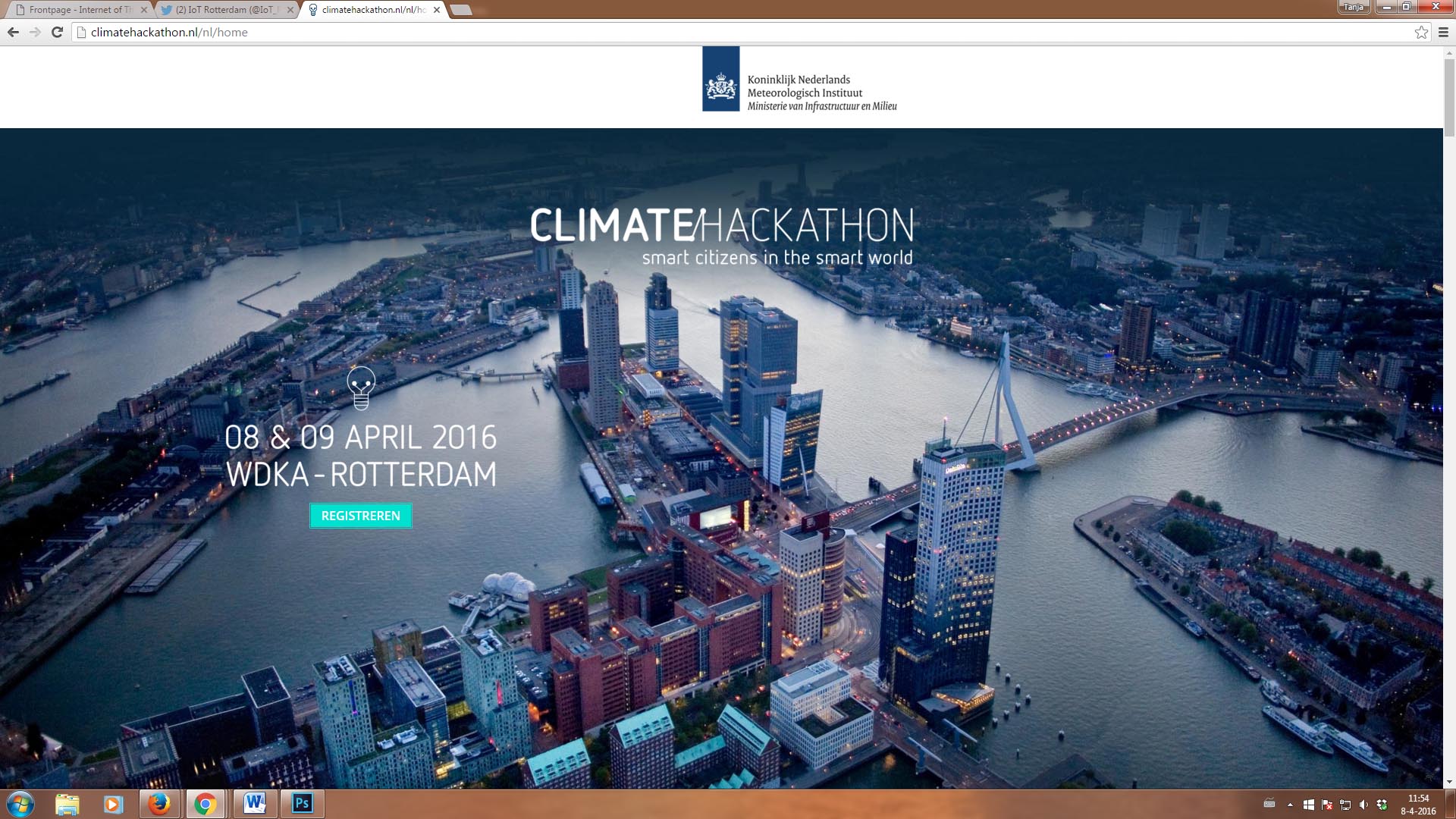The image size is (1456, 819).
Task: Click the Climate Hackathon title logo
Action: click(x=721, y=225)
